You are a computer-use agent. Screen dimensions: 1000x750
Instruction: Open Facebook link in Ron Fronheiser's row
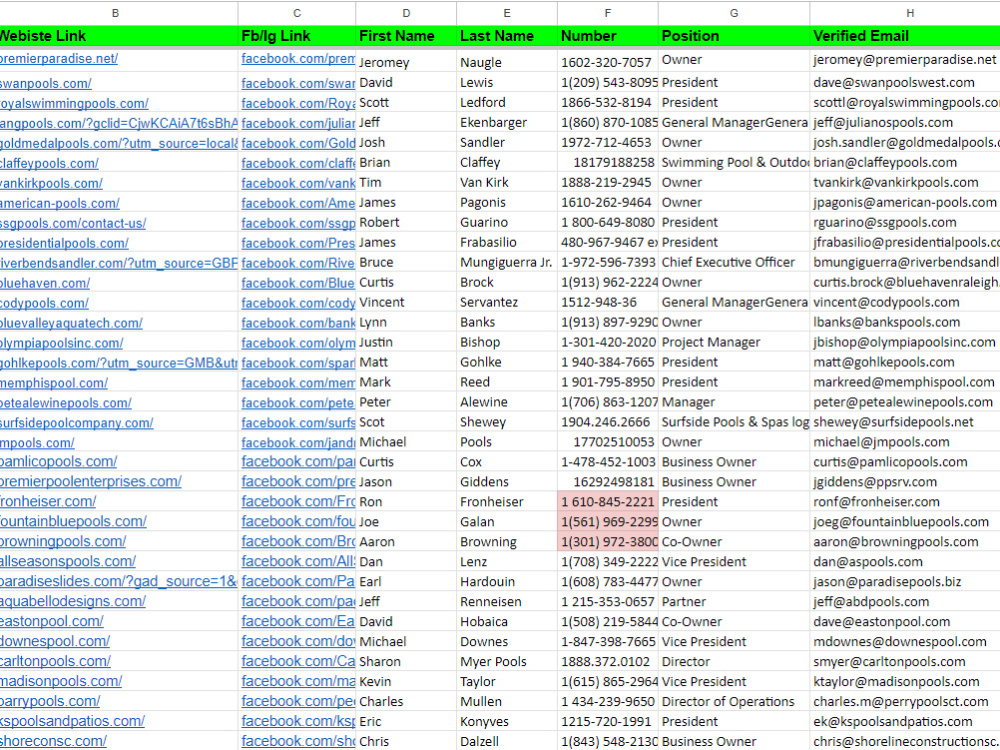tap(298, 501)
